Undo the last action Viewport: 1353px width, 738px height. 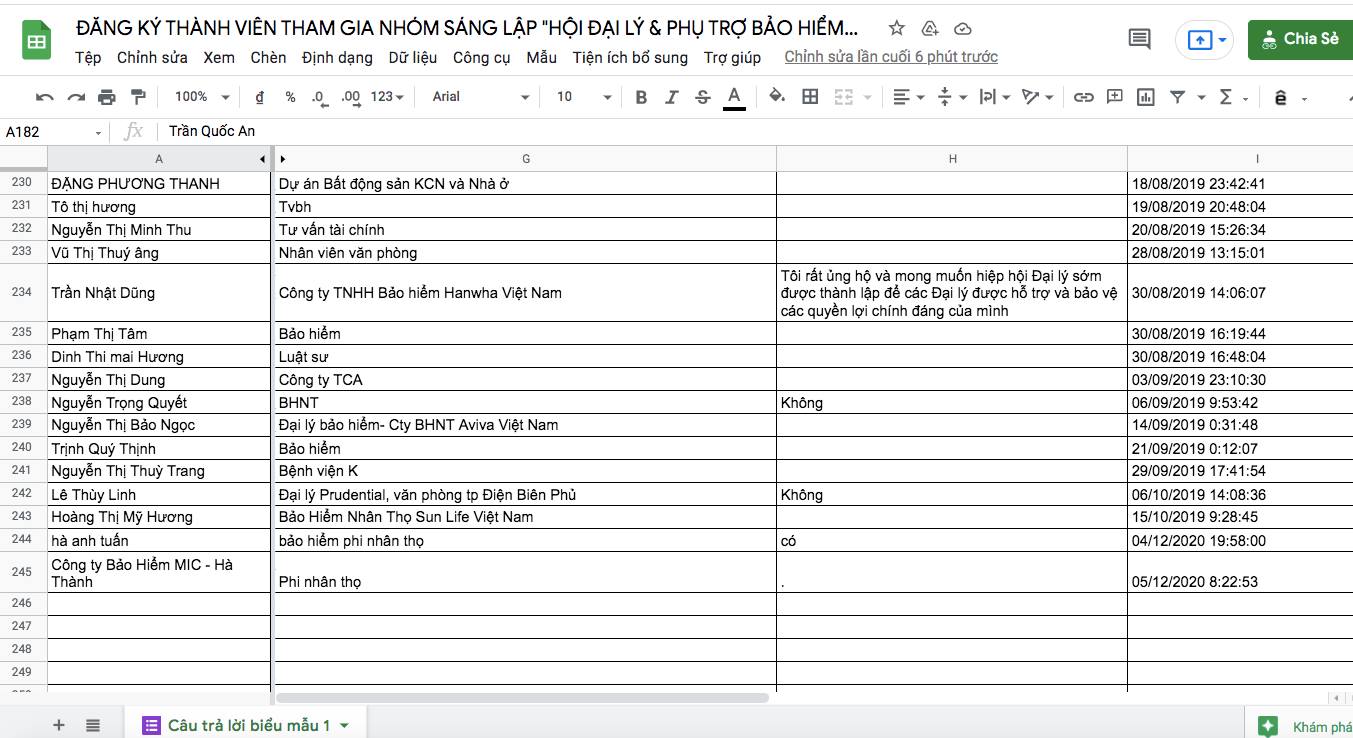[x=44, y=97]
